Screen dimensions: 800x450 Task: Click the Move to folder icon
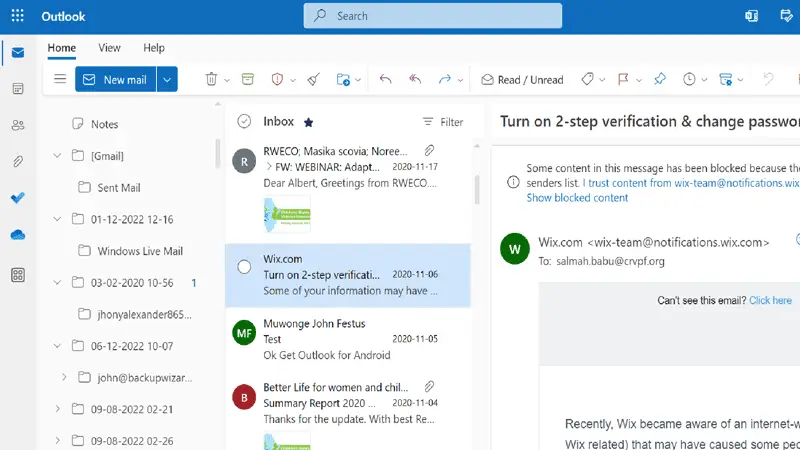343,80
